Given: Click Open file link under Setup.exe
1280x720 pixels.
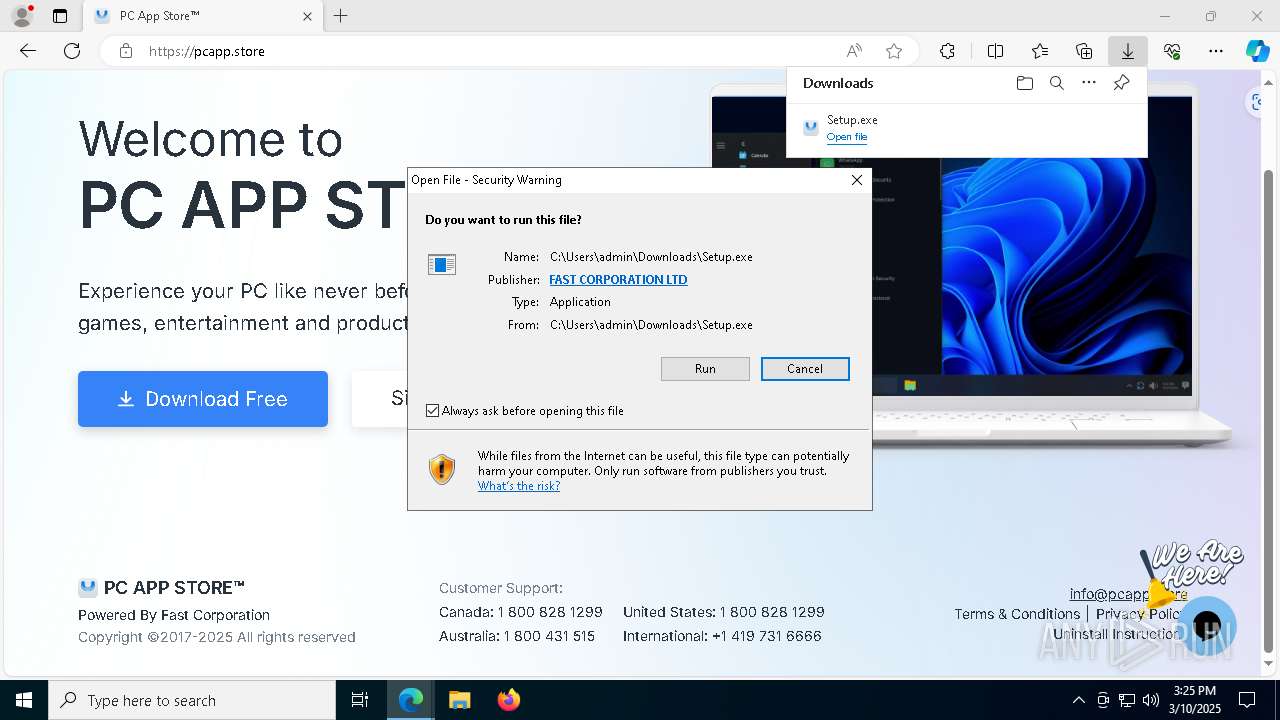Looking at the screenshot, I should (x=847, y=137).
